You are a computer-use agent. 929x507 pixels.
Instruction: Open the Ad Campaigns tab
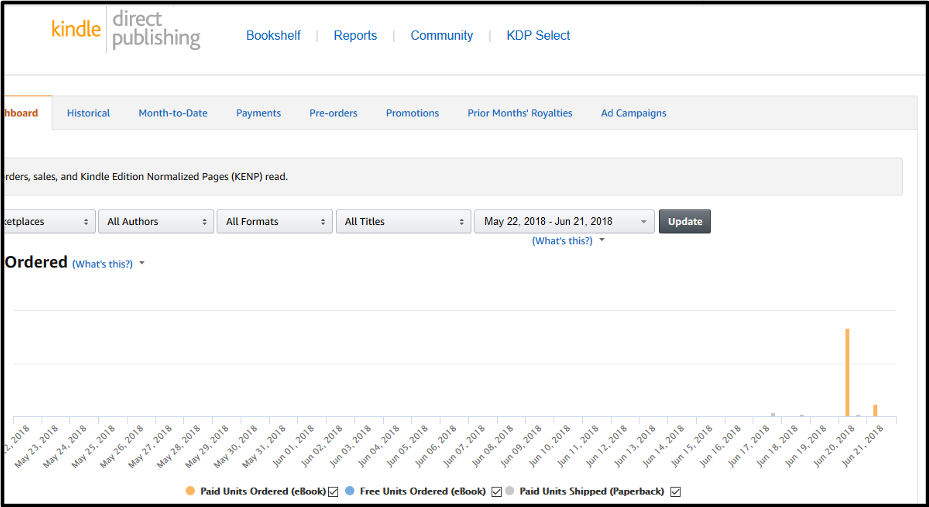633,113
